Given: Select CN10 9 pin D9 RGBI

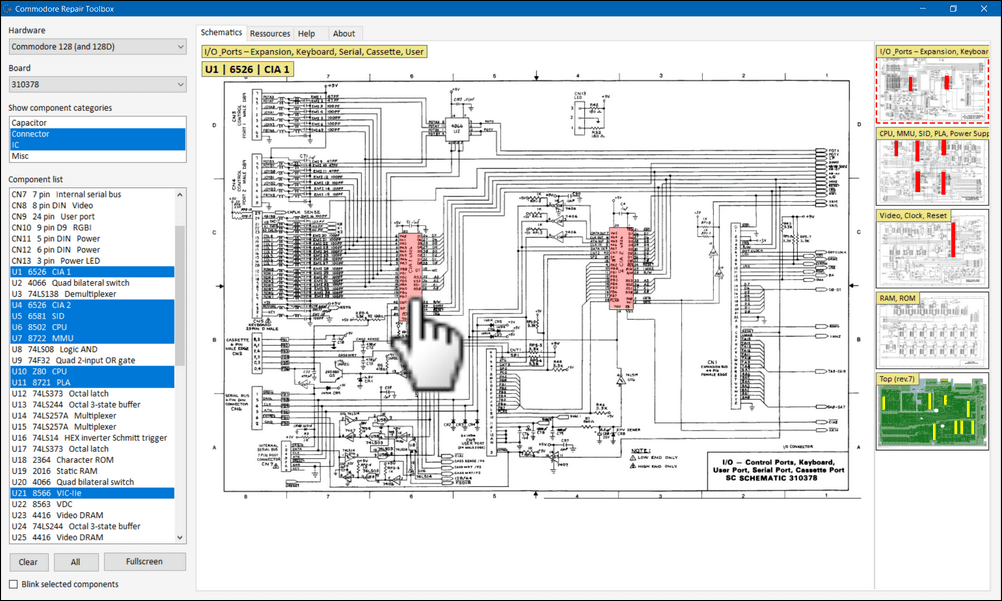Looking at the screenshot, I should (92, 228).
